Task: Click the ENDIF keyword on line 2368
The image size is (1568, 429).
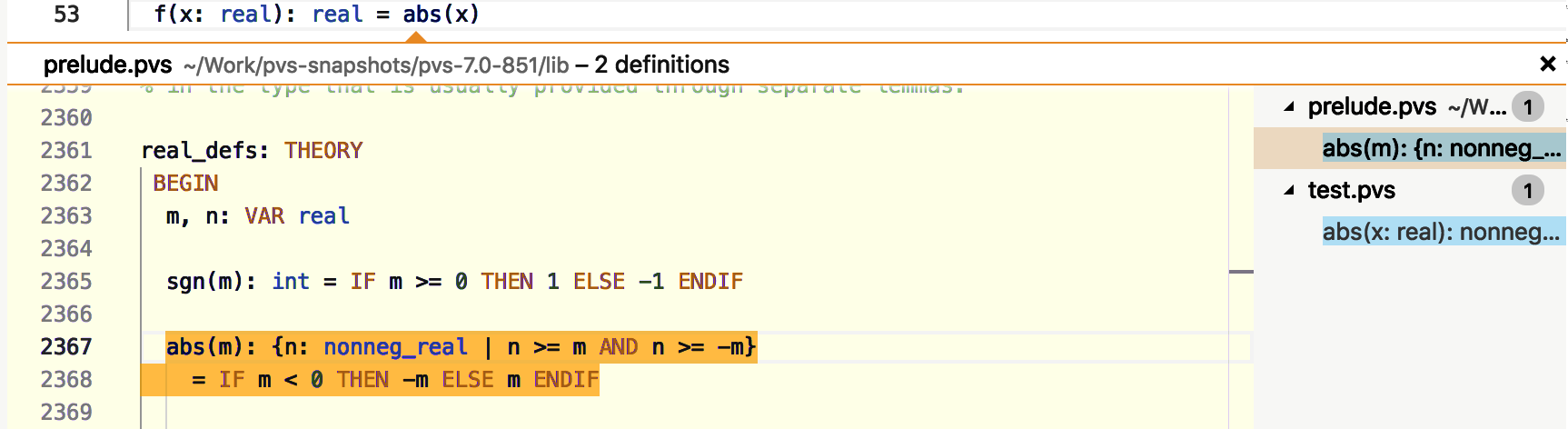Action: (566, 379)
